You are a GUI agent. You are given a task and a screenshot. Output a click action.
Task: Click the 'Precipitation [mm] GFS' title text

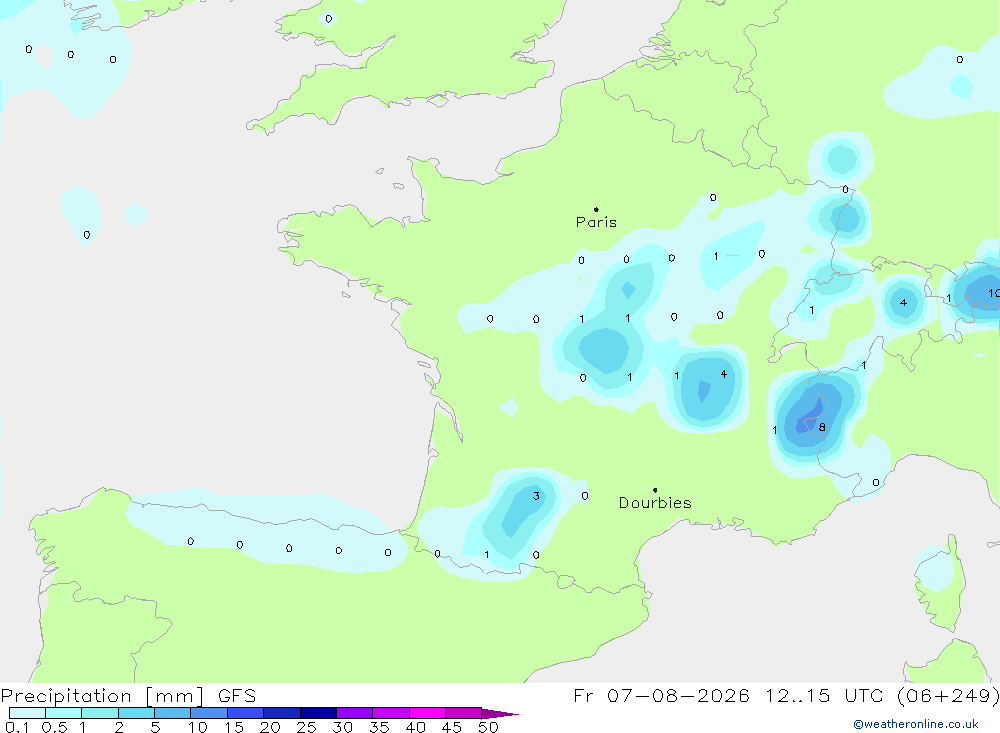click(x=128, y=695)
